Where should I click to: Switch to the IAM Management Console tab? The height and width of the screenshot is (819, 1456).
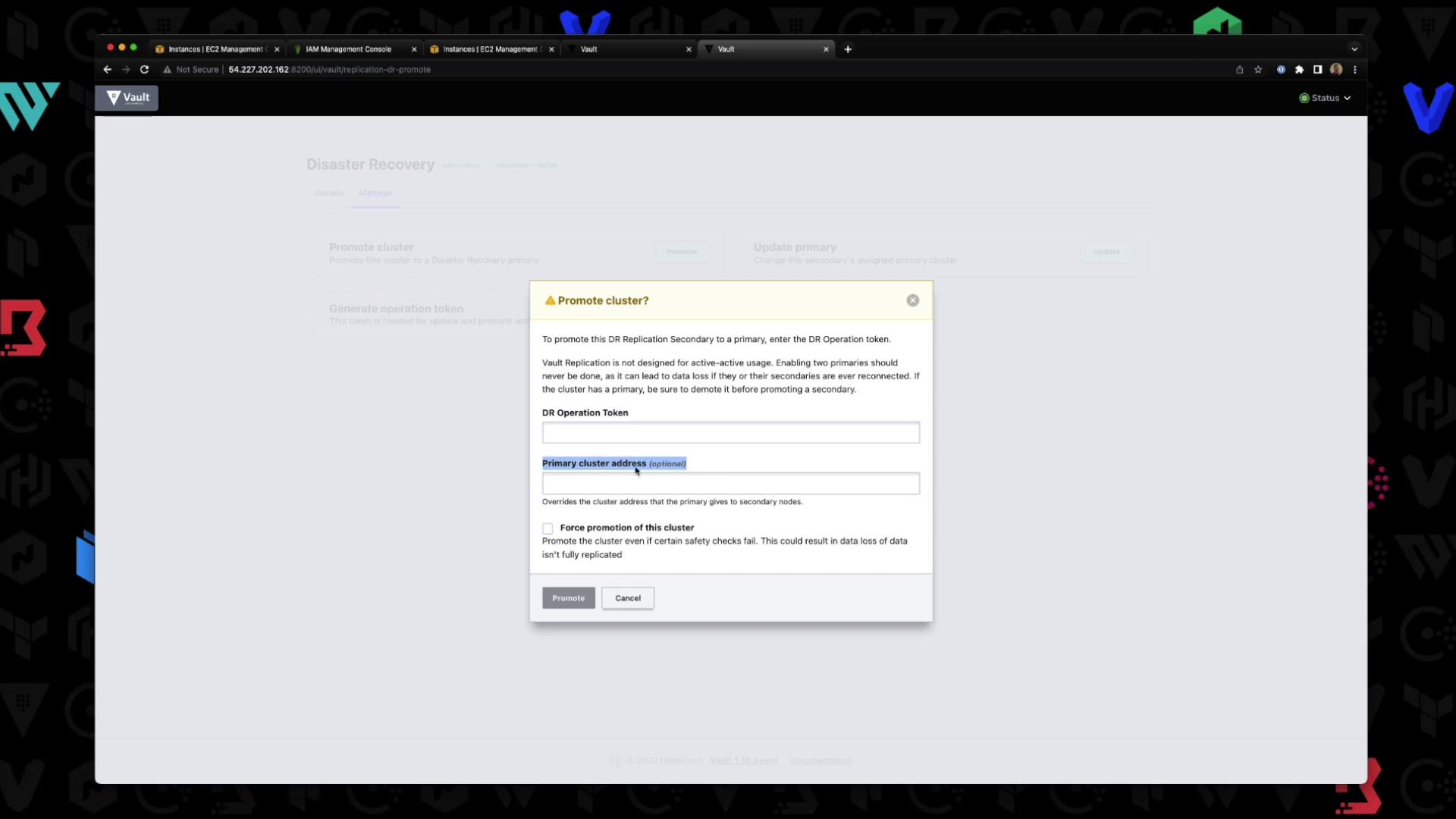(349, 49)
